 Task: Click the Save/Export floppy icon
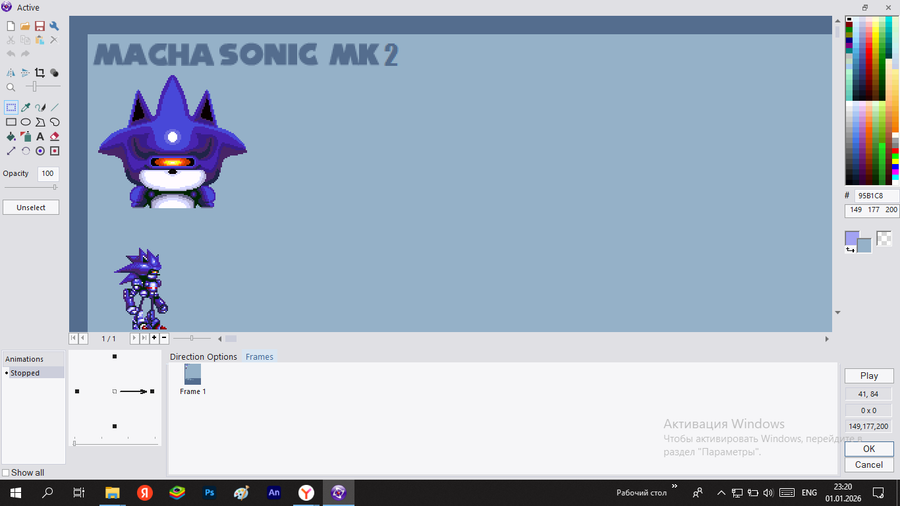[40, 26]
